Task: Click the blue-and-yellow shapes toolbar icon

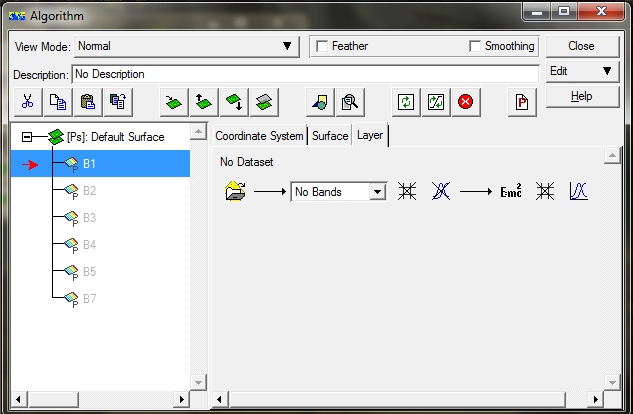Action: 320,102
